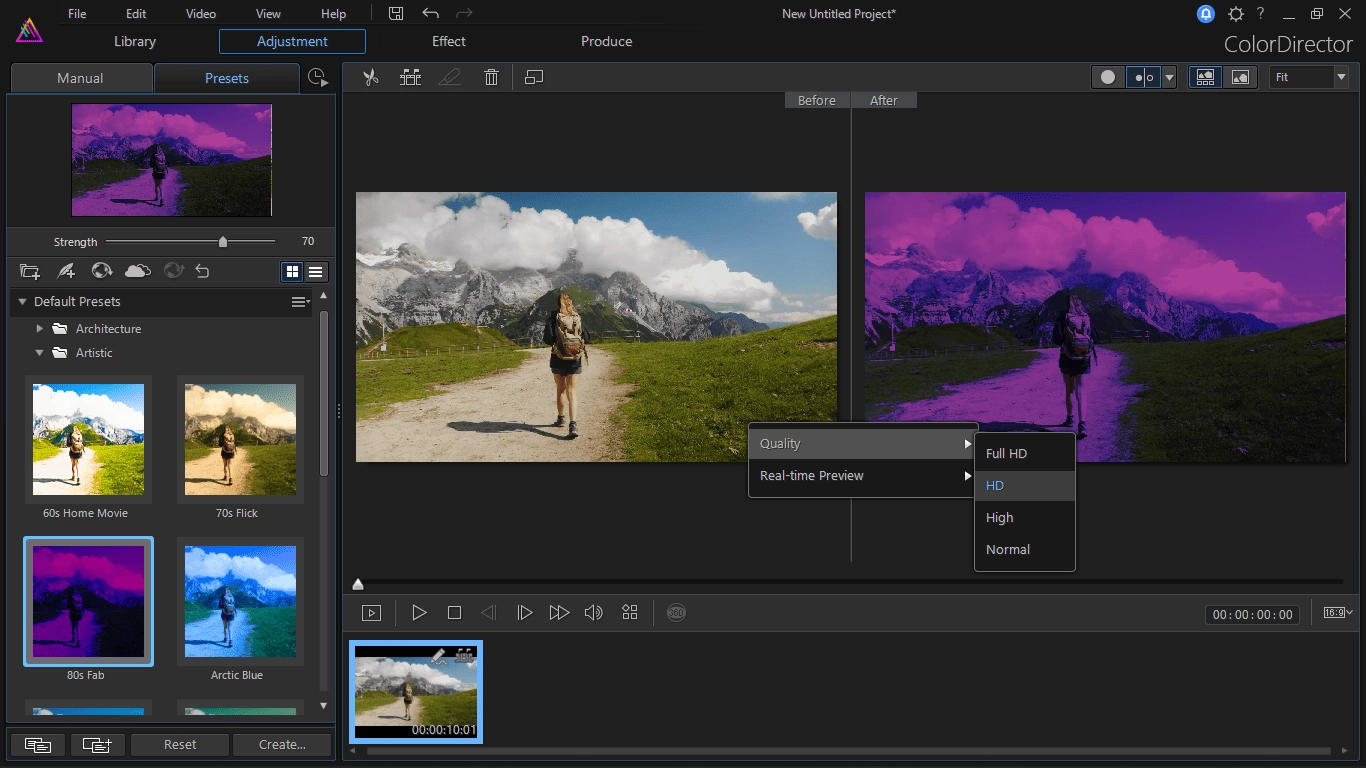Open the cloud presets icon
The height and width of the screenshot is (768, 1366).
pos(138,271)
